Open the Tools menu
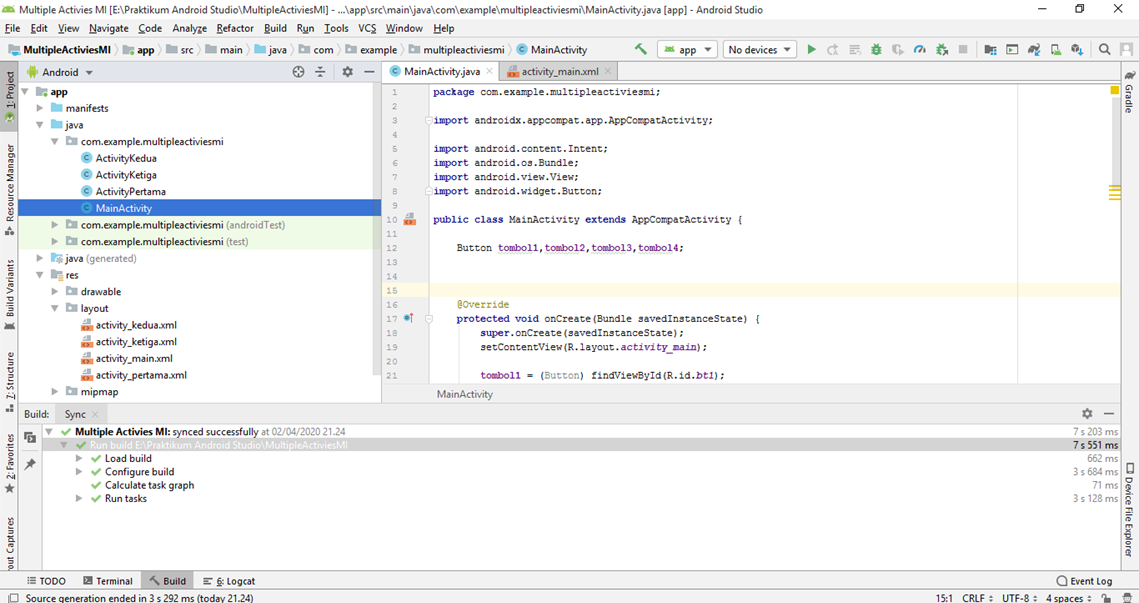This screenshot has width=1139, height=603. [336, 28]
